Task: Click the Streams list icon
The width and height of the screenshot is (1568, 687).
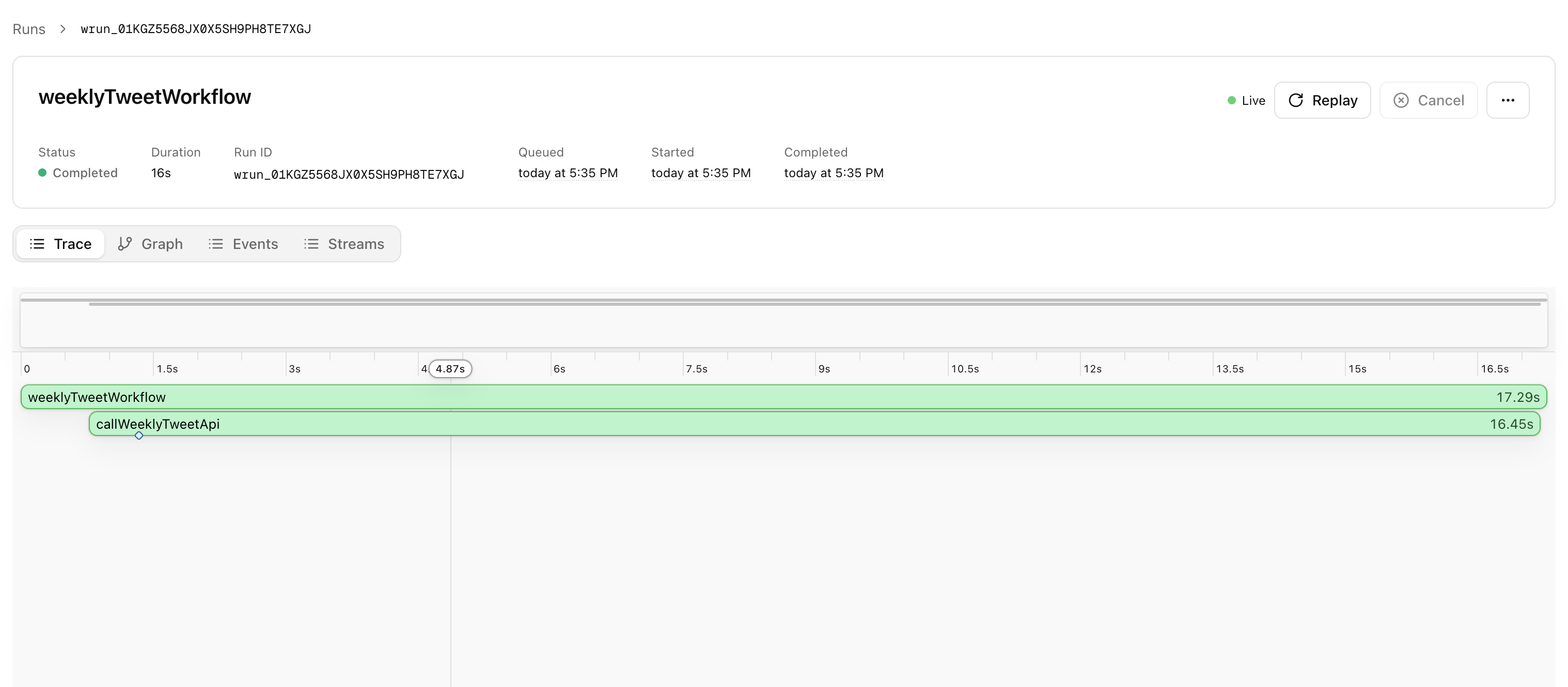Action: point(311,244)
